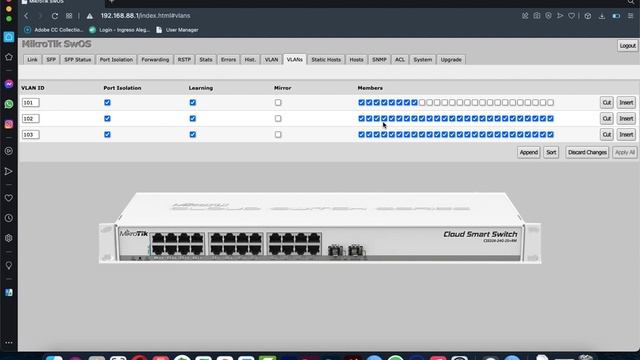The image size is (640, 360).
Task: Click the sidebar lightbulb icon
Action: pyautogui.click(x=9, y=265)
